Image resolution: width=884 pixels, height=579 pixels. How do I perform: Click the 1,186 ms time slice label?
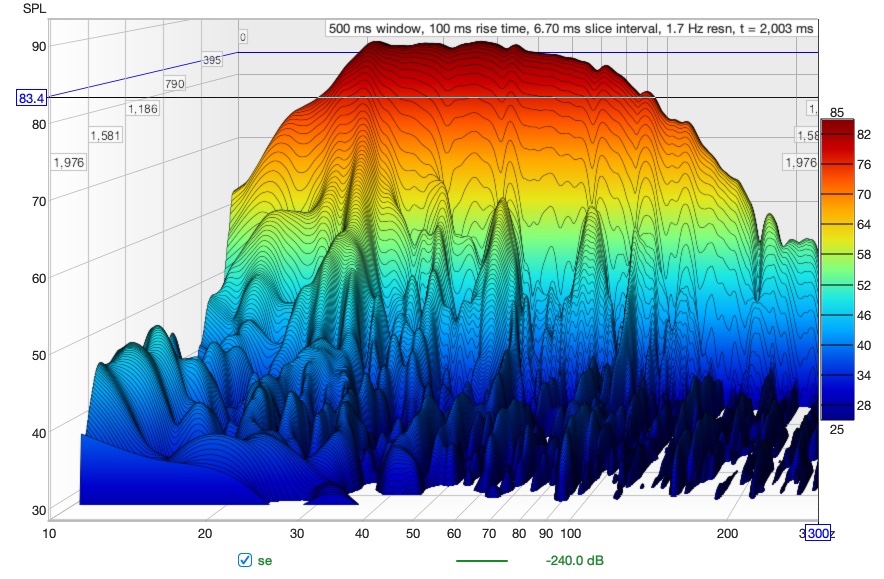click(x=143, y=109)
